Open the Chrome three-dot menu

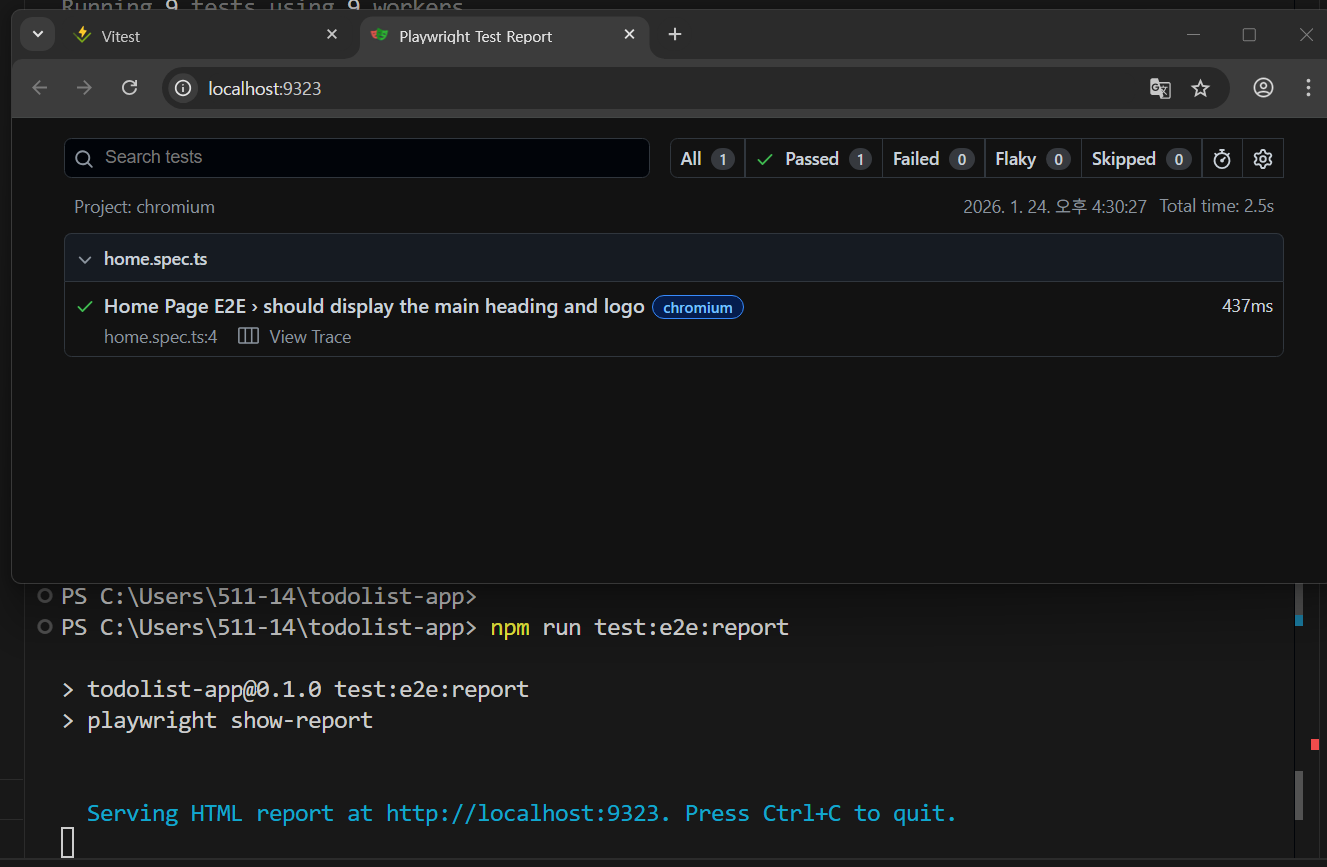pyautogui.click(x=1307, y=88)
